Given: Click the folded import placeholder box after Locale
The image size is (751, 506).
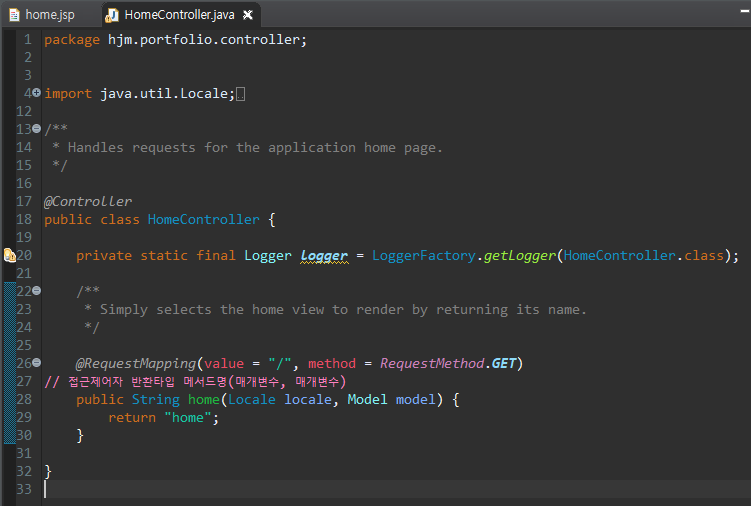Looking at the screenshot, I should pyautogui.click(x=240, y=94).
